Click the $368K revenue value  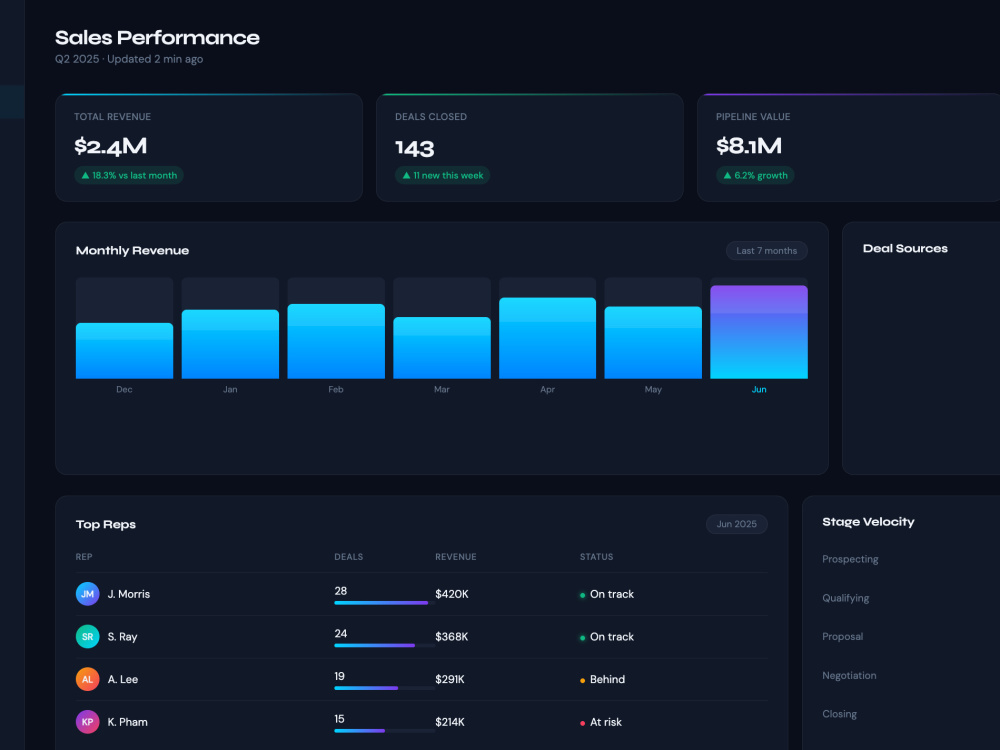[x=452, y=636]
